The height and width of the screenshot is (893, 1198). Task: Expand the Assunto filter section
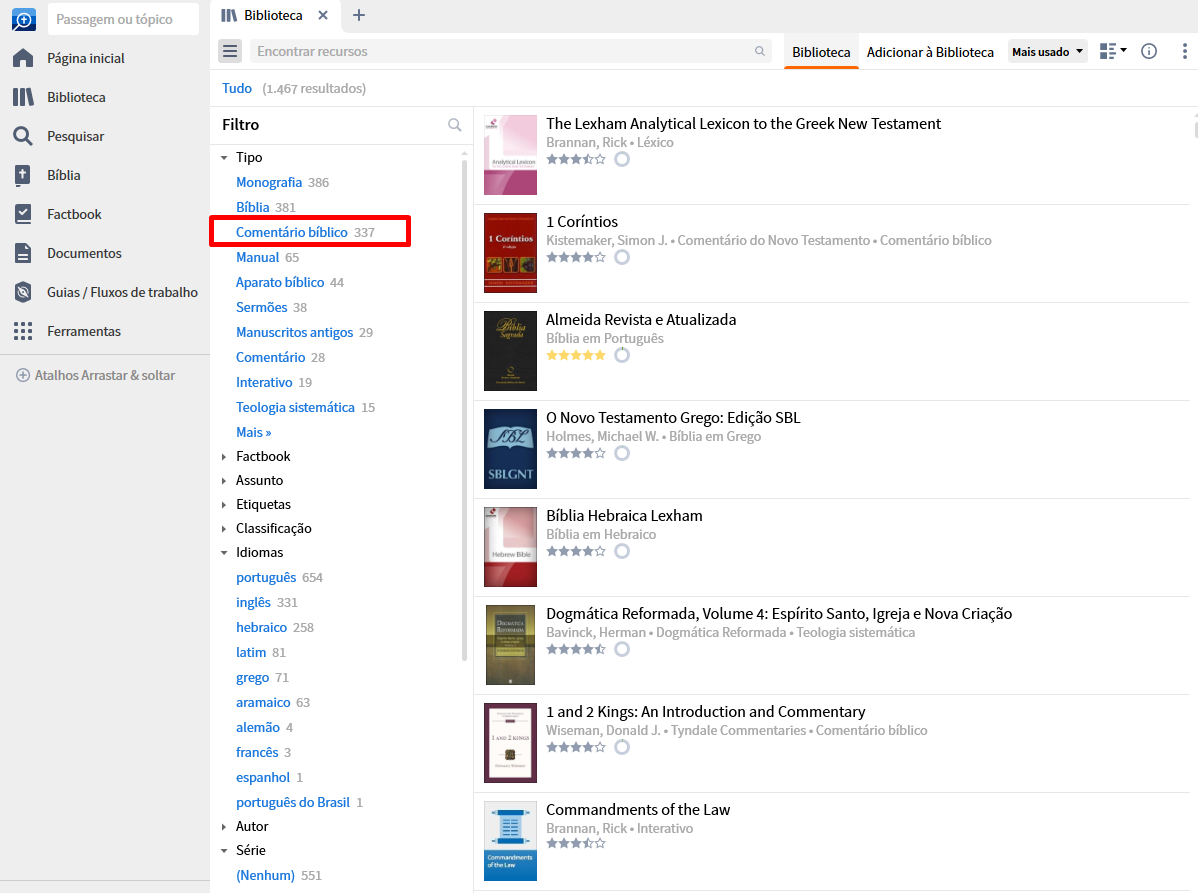point(224,480)
